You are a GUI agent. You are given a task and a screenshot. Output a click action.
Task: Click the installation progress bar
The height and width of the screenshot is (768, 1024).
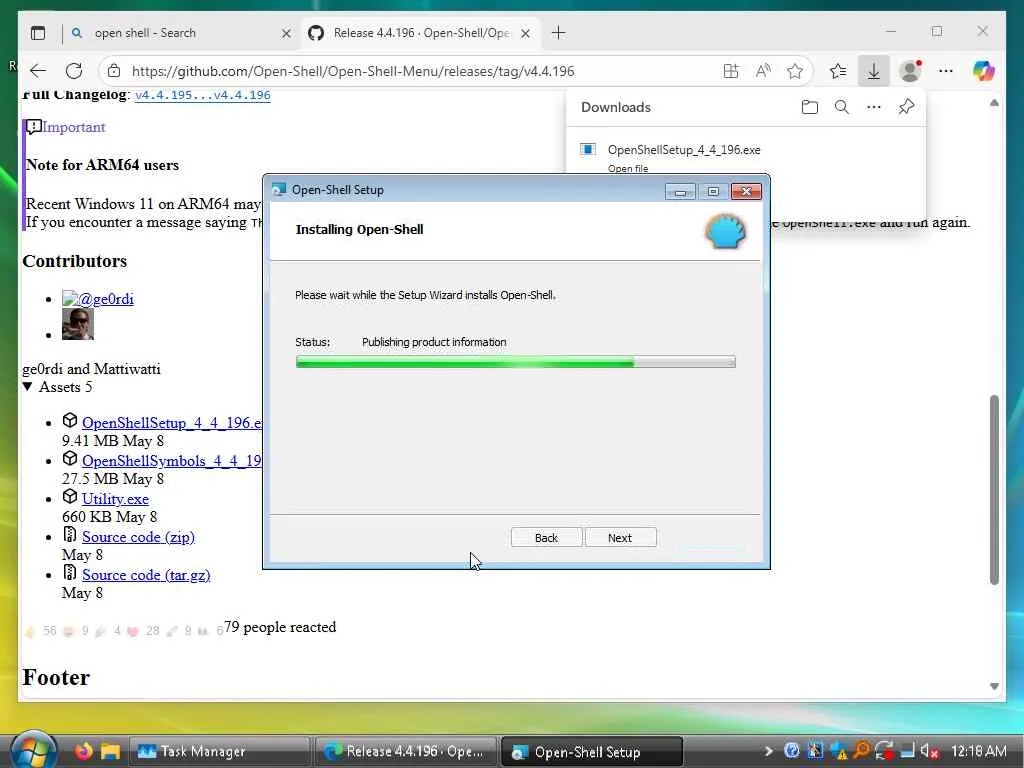click(515, 362)
